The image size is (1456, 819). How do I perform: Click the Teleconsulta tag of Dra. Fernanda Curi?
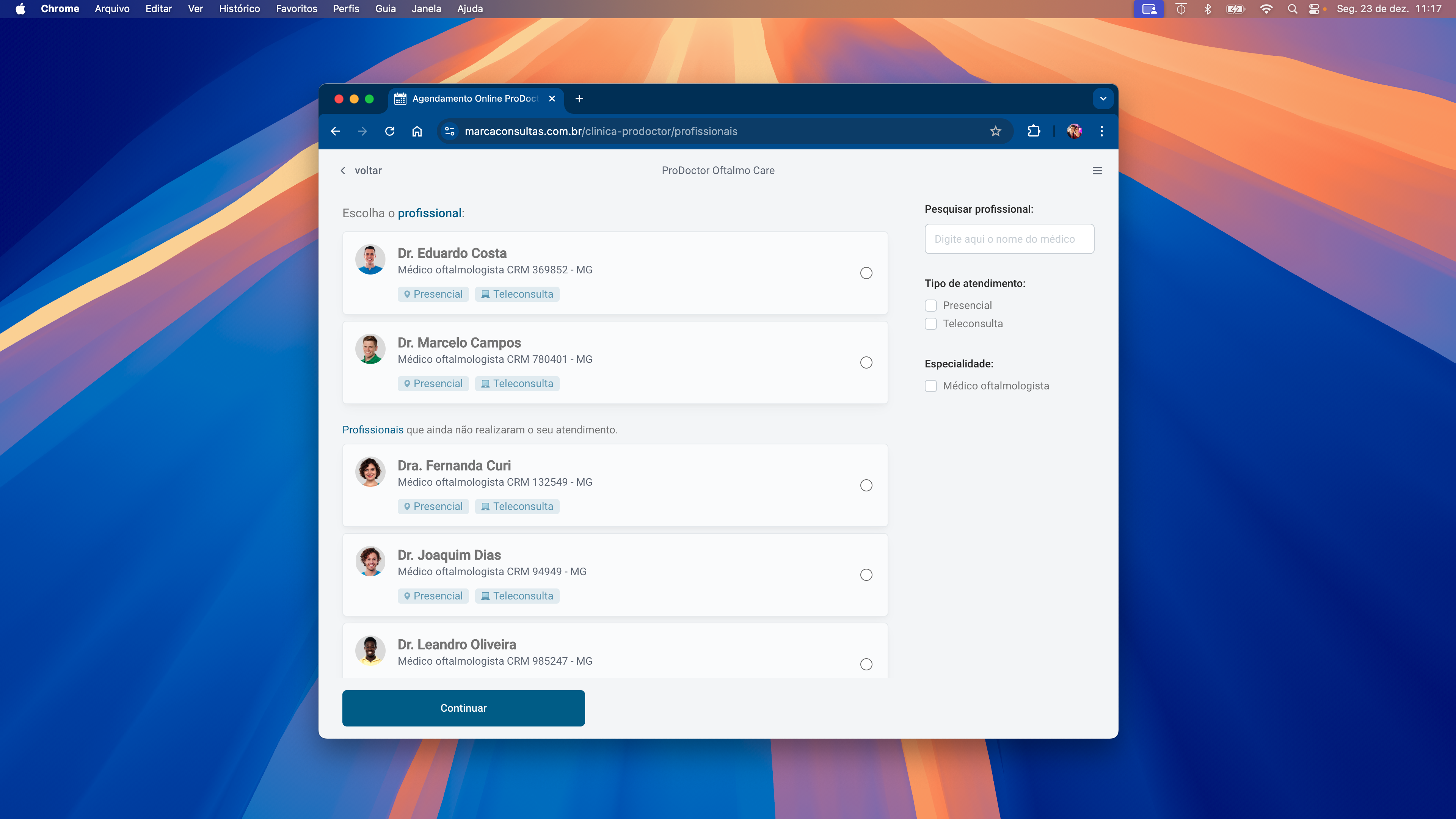(x=517, y=507)
